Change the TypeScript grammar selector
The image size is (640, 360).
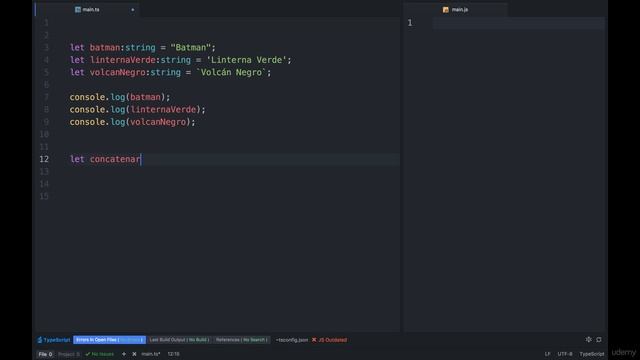point(592,354)
